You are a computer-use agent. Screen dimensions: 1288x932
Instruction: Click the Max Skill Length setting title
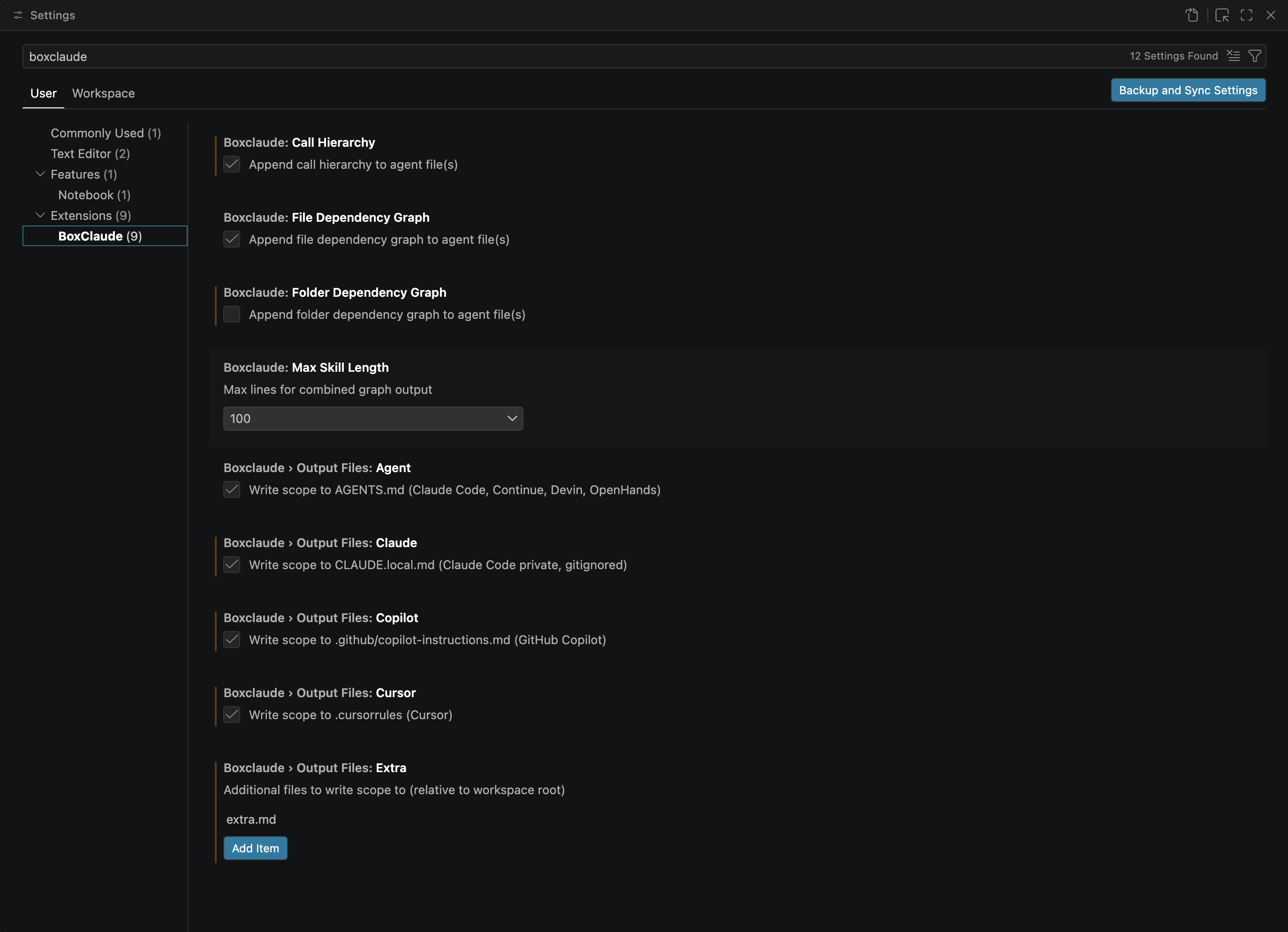click(306, 367)
